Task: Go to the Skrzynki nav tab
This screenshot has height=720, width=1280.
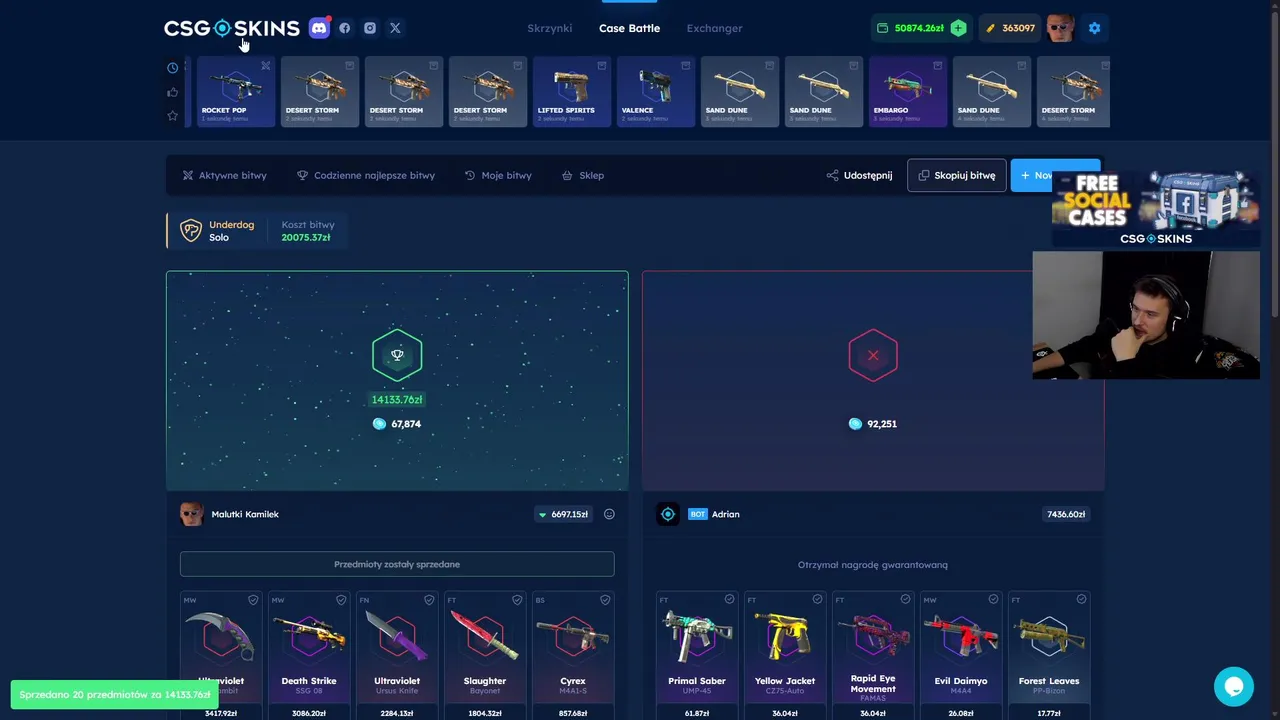Action: (x=550, y=28)
